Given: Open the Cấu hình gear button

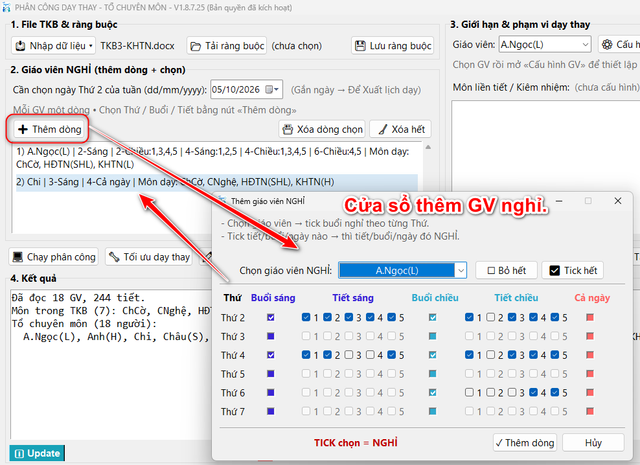Looking at the screenshot, I should (x=619, y=44).
